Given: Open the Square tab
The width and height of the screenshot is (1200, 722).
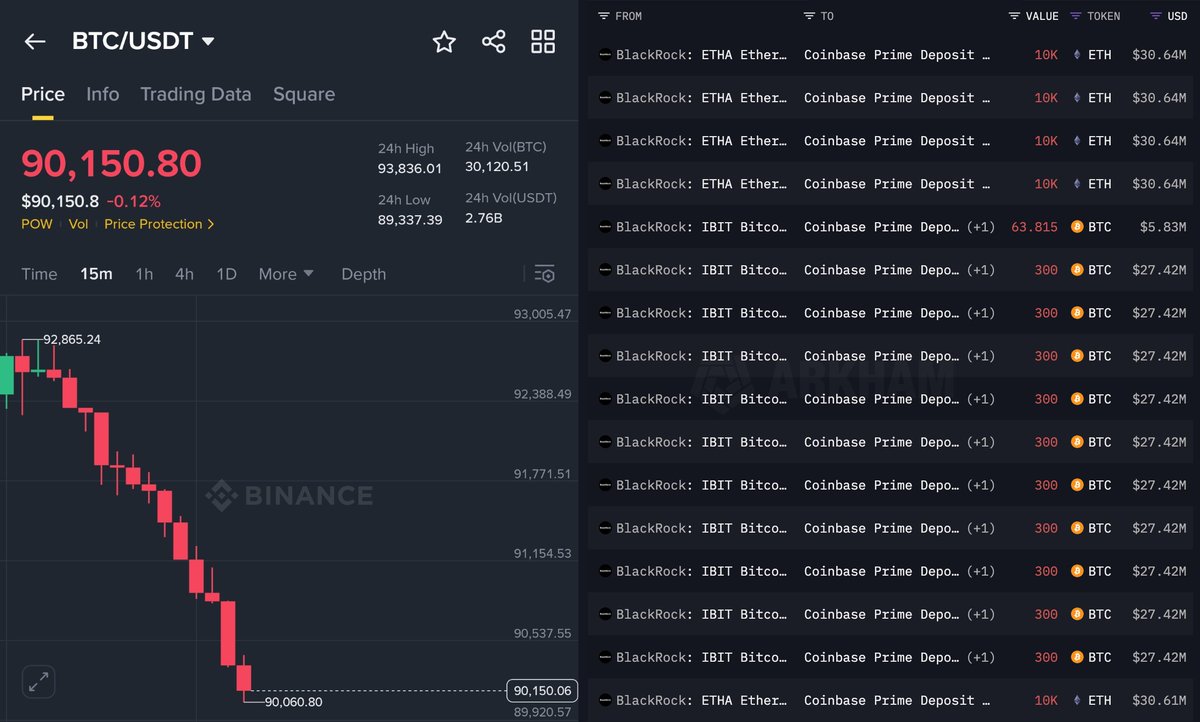Looking at the screenshot, I should pos(304,94).
